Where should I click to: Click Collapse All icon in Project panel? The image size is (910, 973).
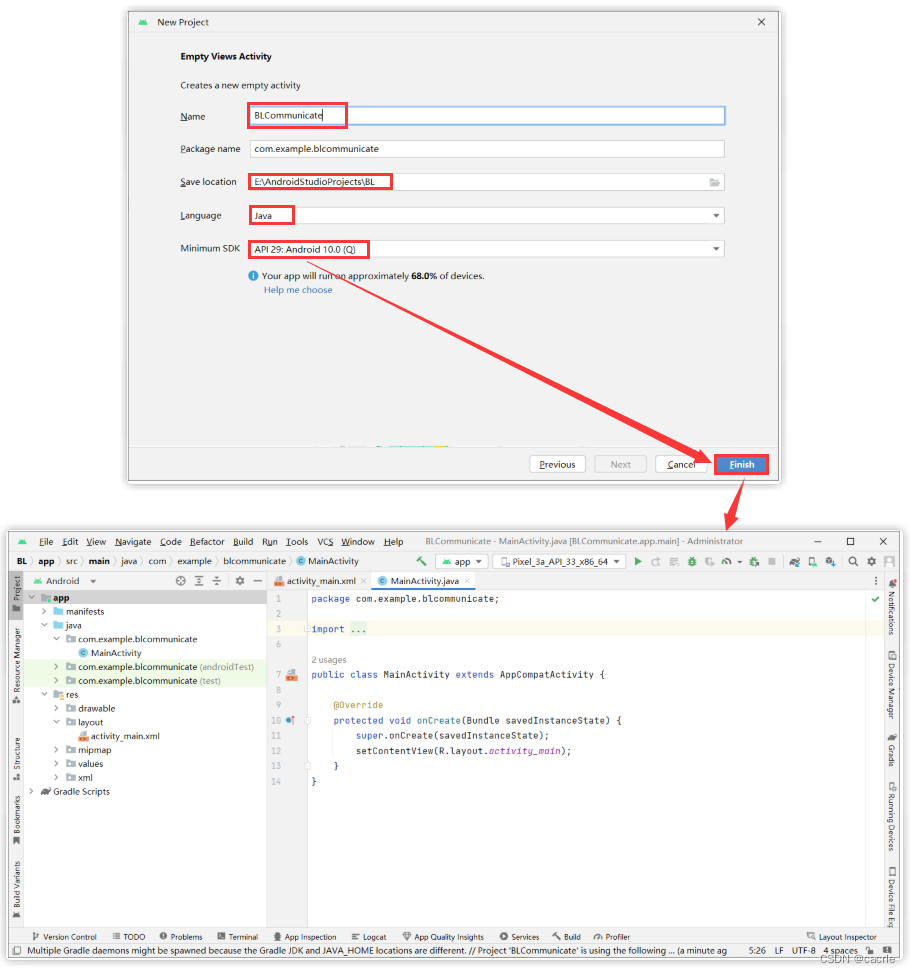tap(217, 581)
